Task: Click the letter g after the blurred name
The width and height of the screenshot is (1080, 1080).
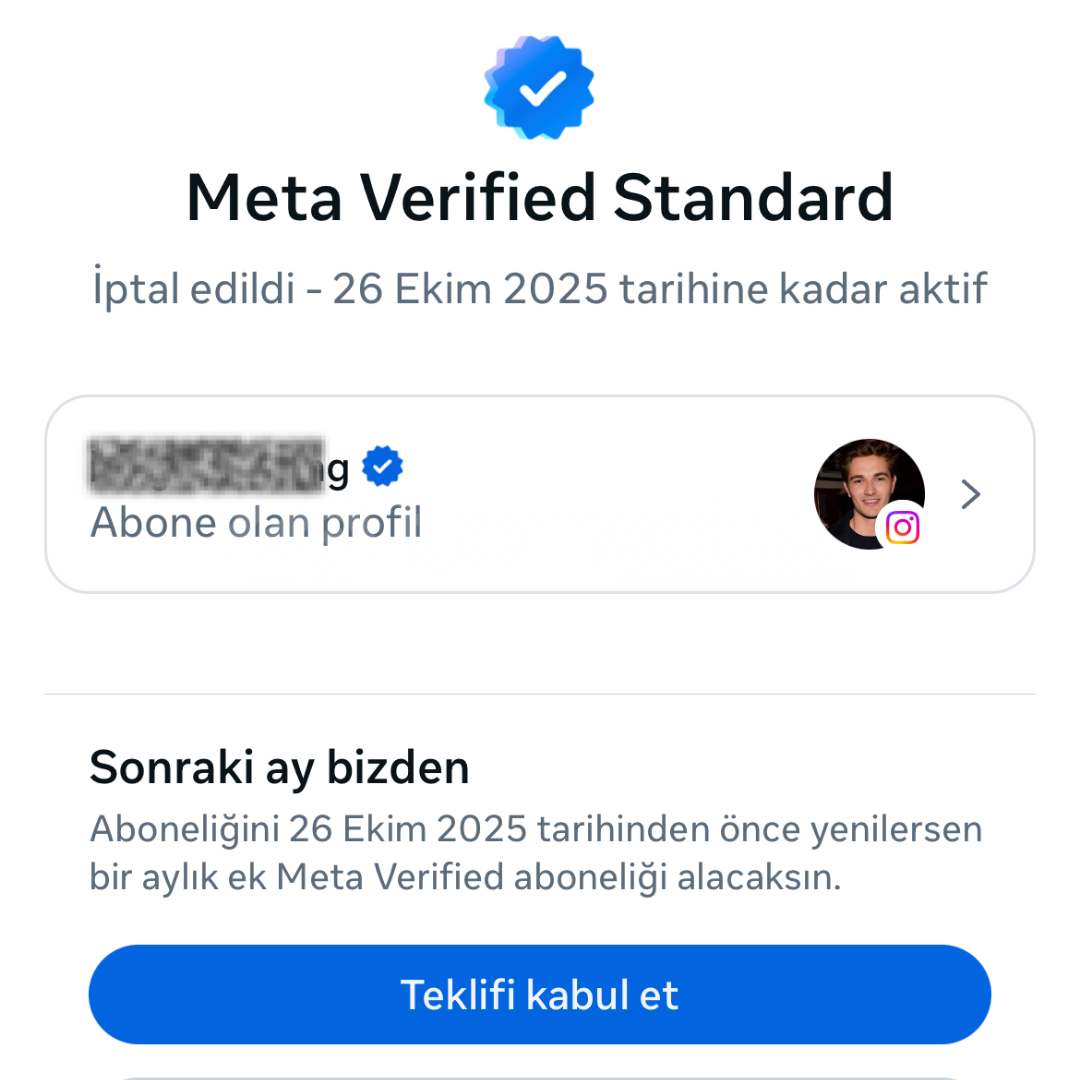Action: click(x=338, y=472)
